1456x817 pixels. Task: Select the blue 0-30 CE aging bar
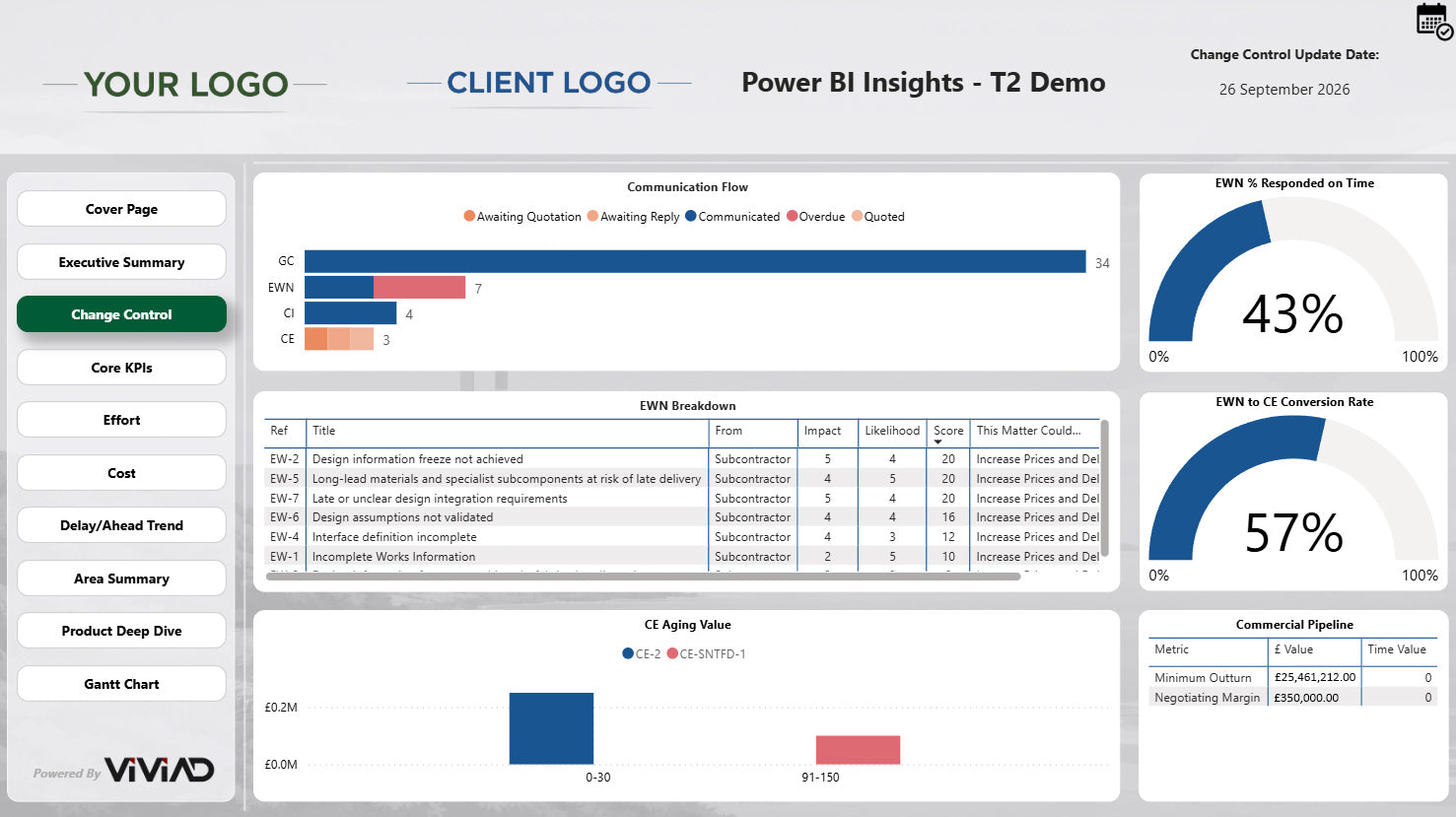pos(551,728)
